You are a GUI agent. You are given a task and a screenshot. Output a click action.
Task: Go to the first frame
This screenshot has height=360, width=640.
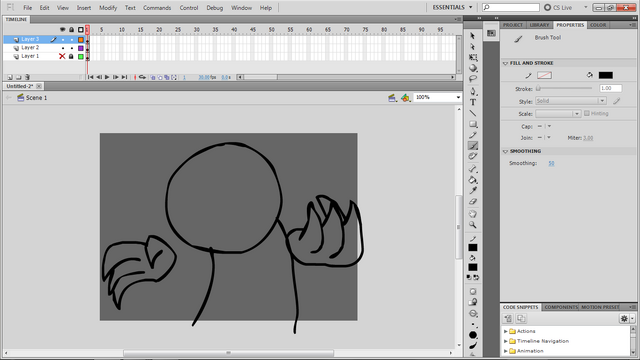91,77
